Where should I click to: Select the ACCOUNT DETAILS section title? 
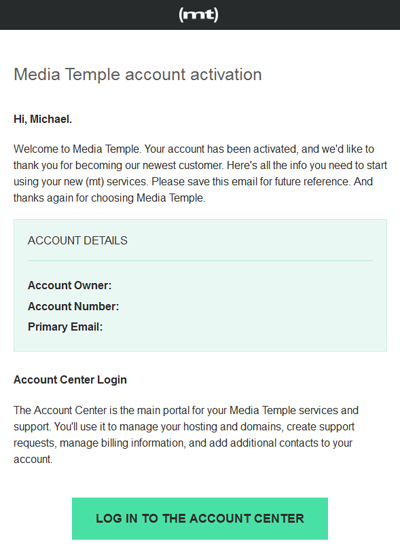78,241
